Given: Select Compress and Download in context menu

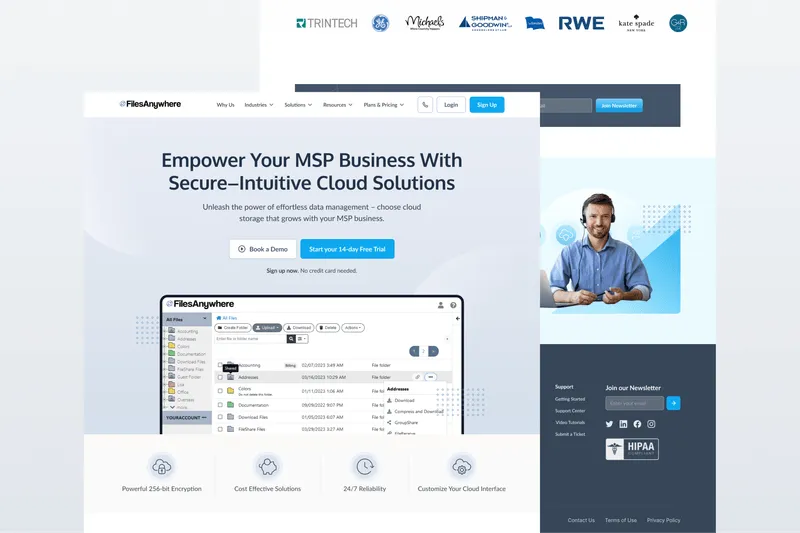Looking at the screenshot, I should tap(415, 411).
